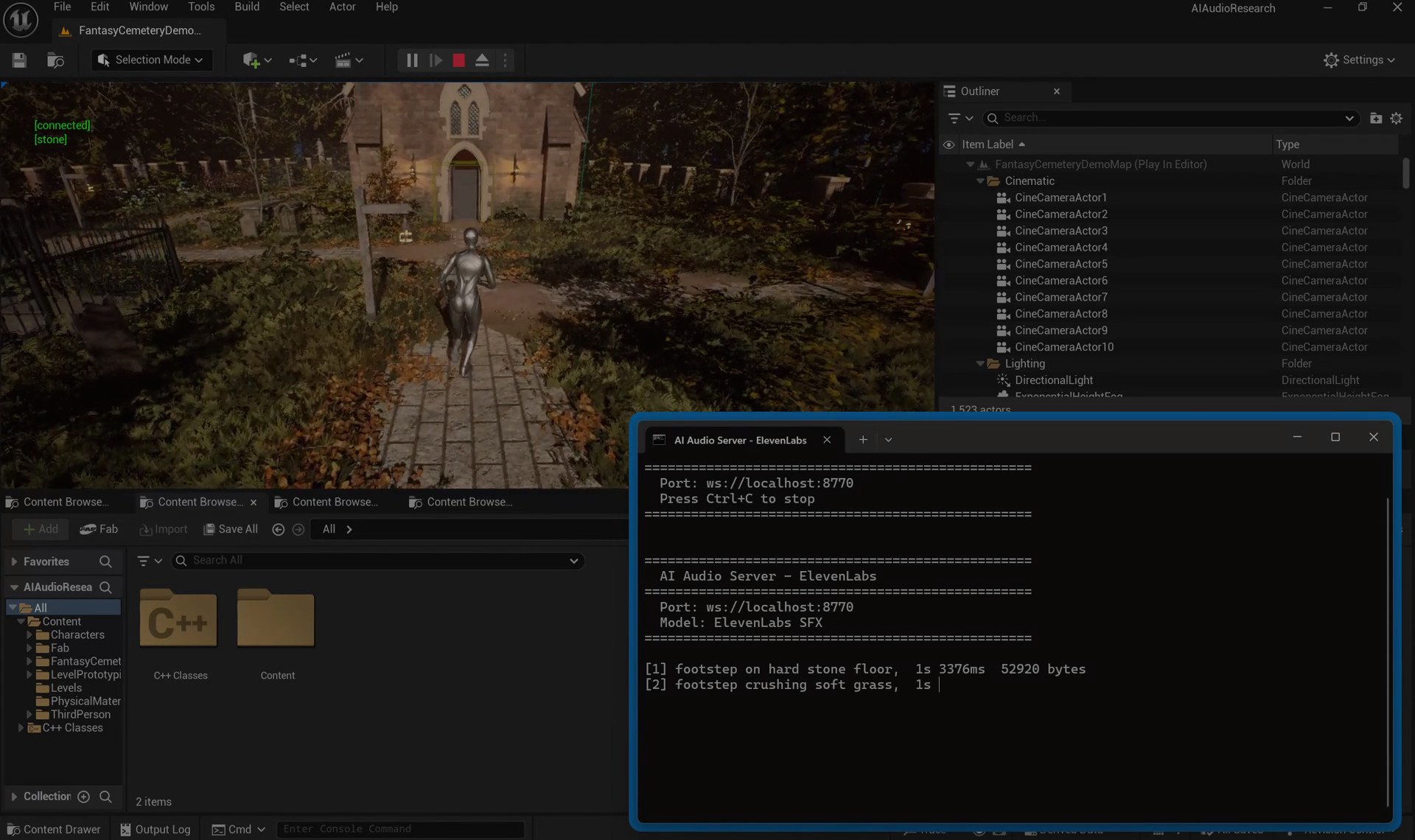Select CineCameraActor1 in the Outliner

coord(1061,197)
